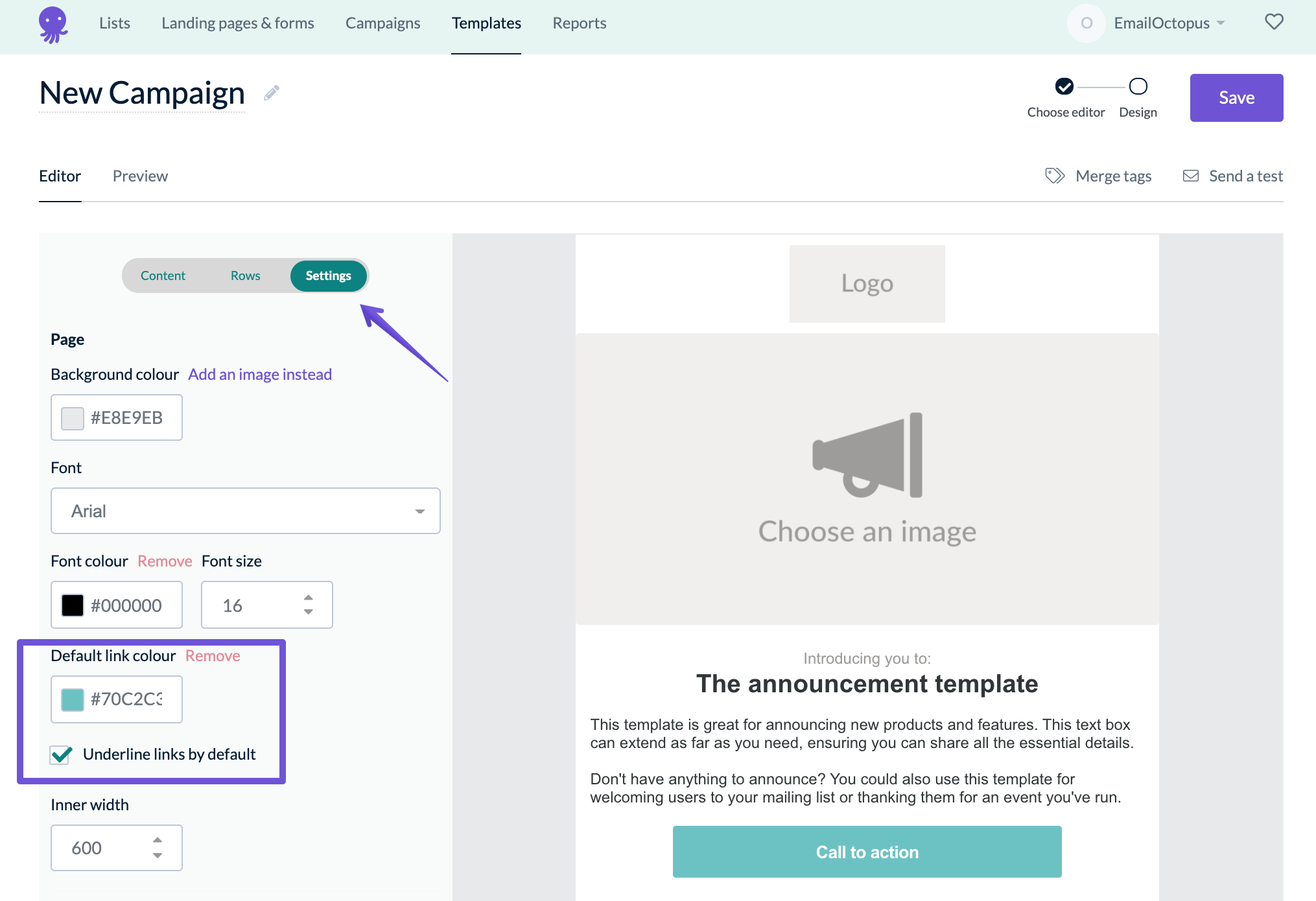Open the Reports navigation item
The height and width of the screenshot is (901, 1316).
click(x=579, y=23)
